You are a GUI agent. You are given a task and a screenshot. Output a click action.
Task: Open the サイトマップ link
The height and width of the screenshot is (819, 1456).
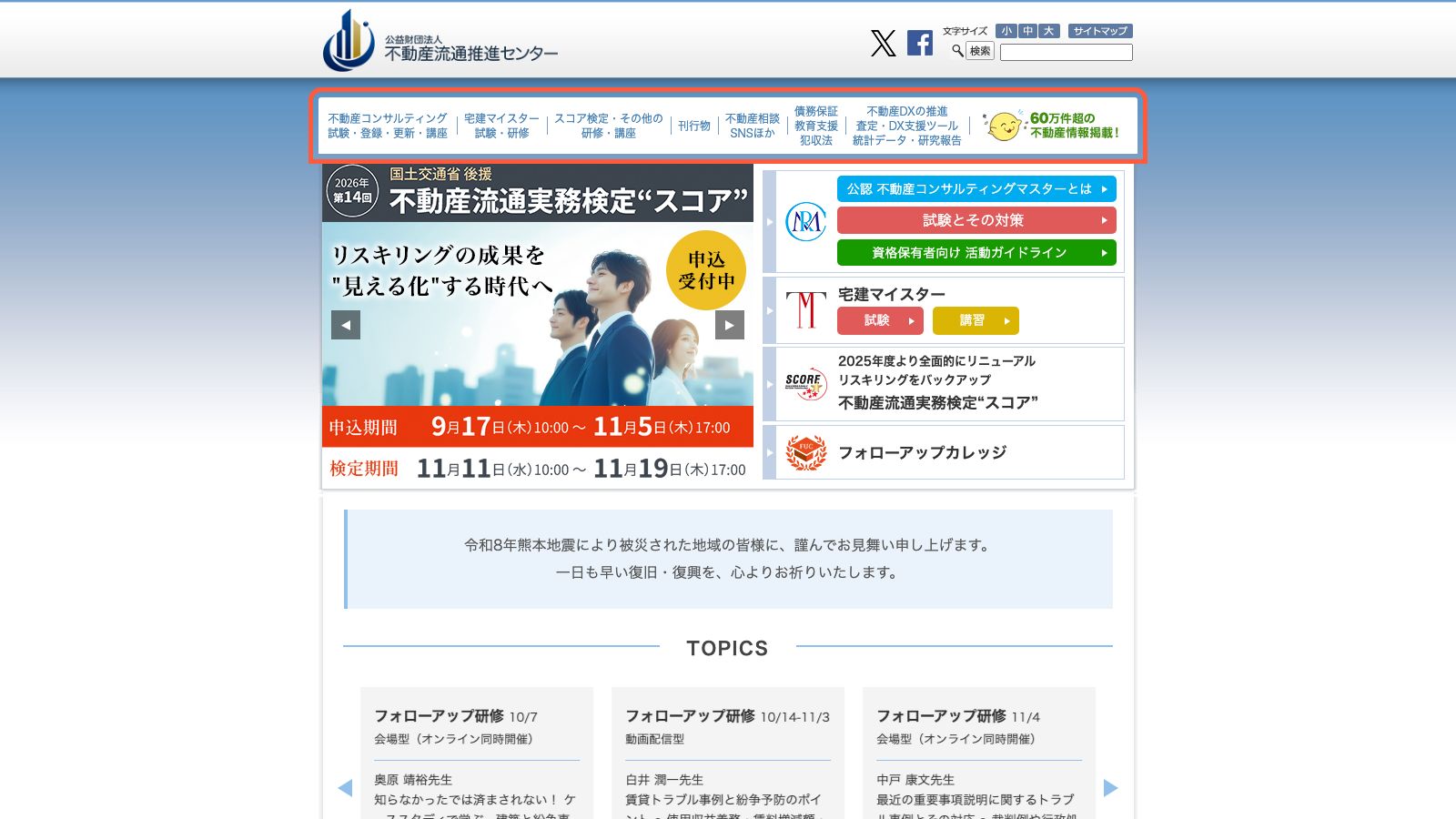pos(1100,31)
